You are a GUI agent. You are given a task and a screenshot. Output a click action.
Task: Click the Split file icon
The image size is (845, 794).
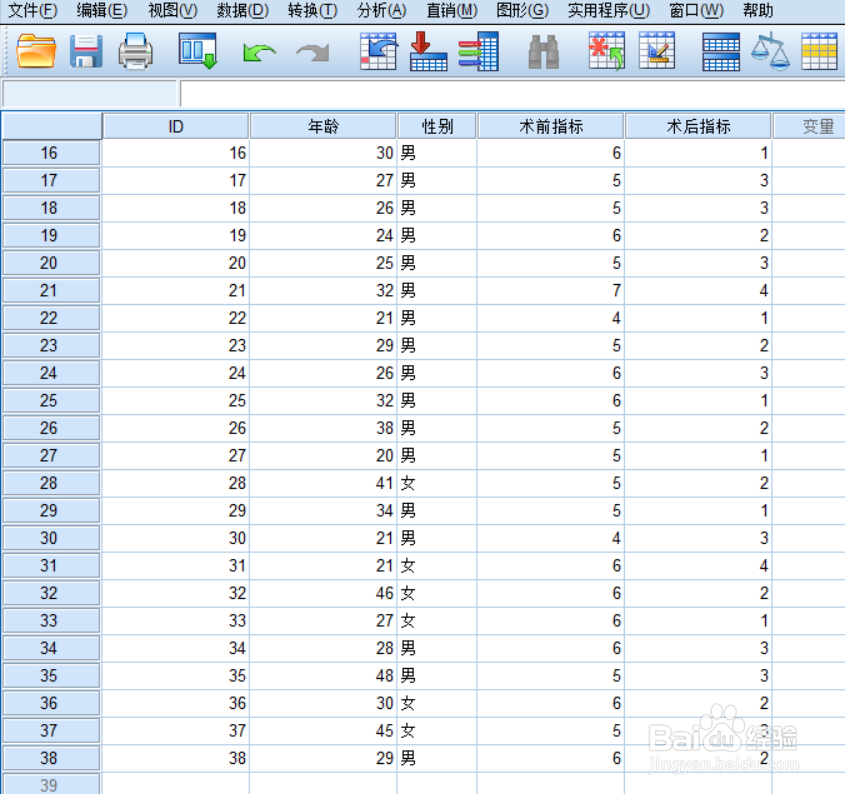[721, 52]
